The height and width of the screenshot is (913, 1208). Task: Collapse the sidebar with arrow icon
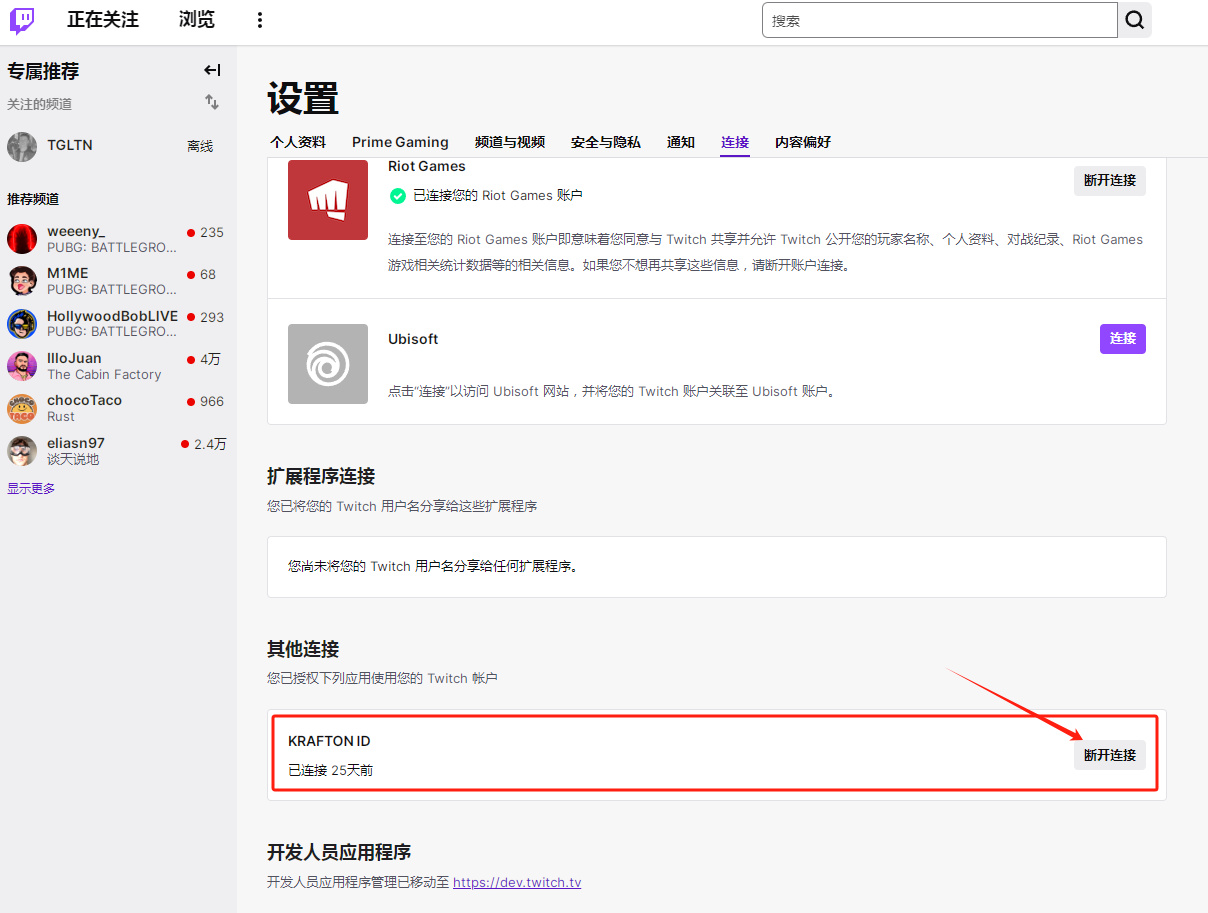[x=212, y=70]
